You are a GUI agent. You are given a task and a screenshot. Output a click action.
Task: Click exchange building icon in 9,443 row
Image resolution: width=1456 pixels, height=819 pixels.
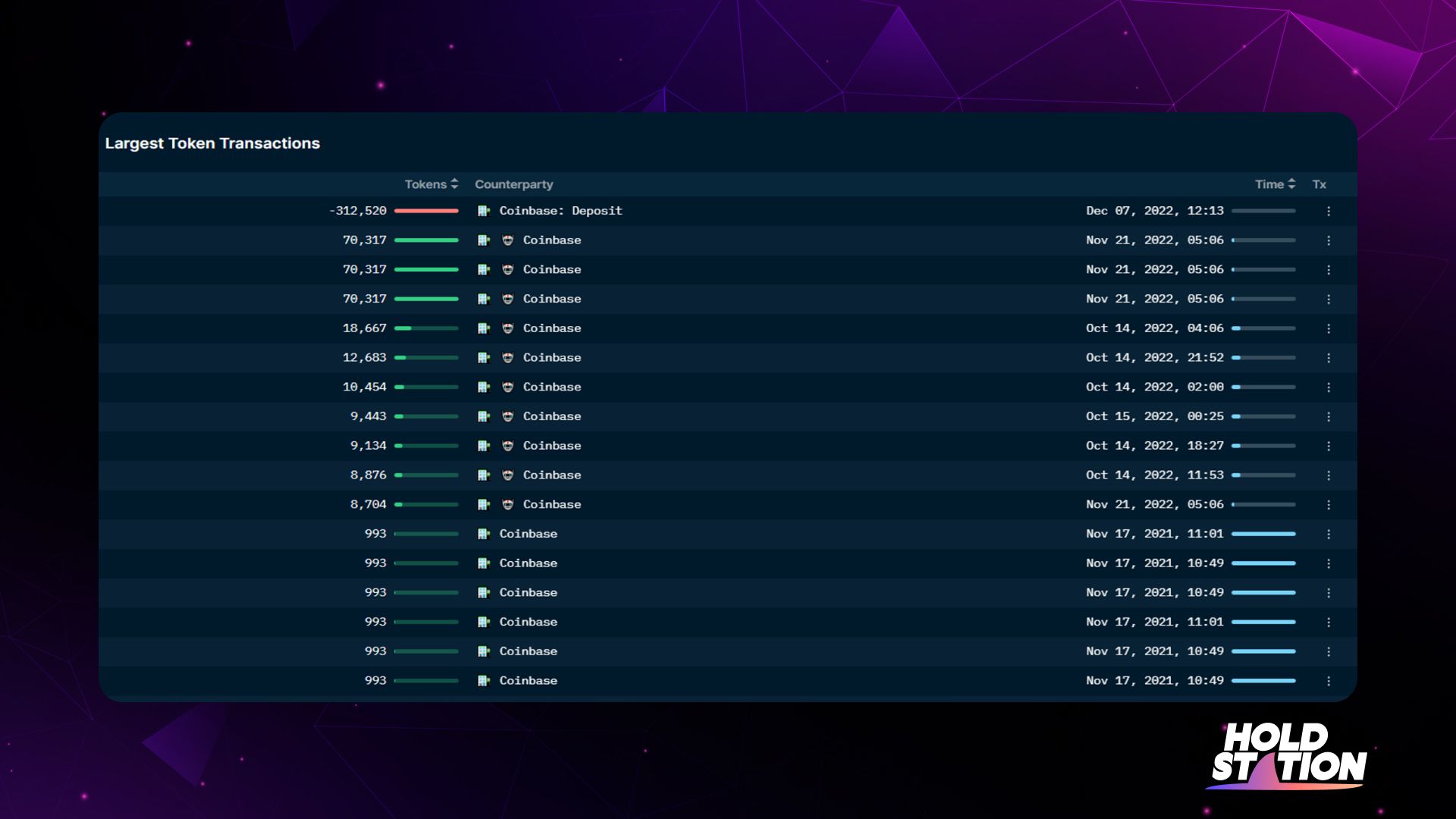[x=484, y=416]
